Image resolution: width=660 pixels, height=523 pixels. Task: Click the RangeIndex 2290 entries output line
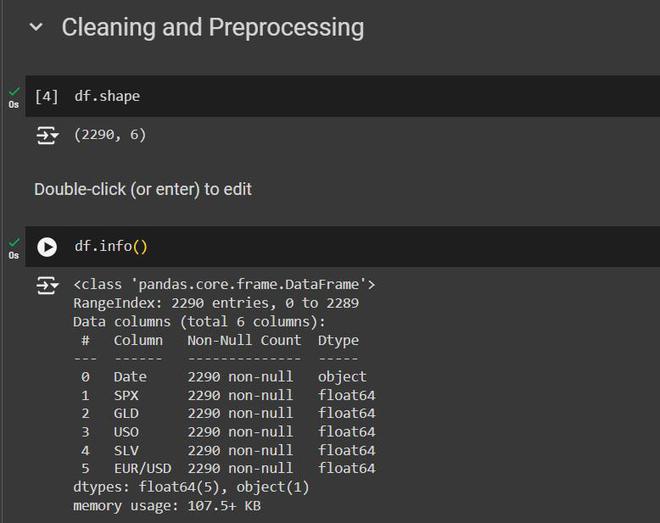(x=215, y=303)
